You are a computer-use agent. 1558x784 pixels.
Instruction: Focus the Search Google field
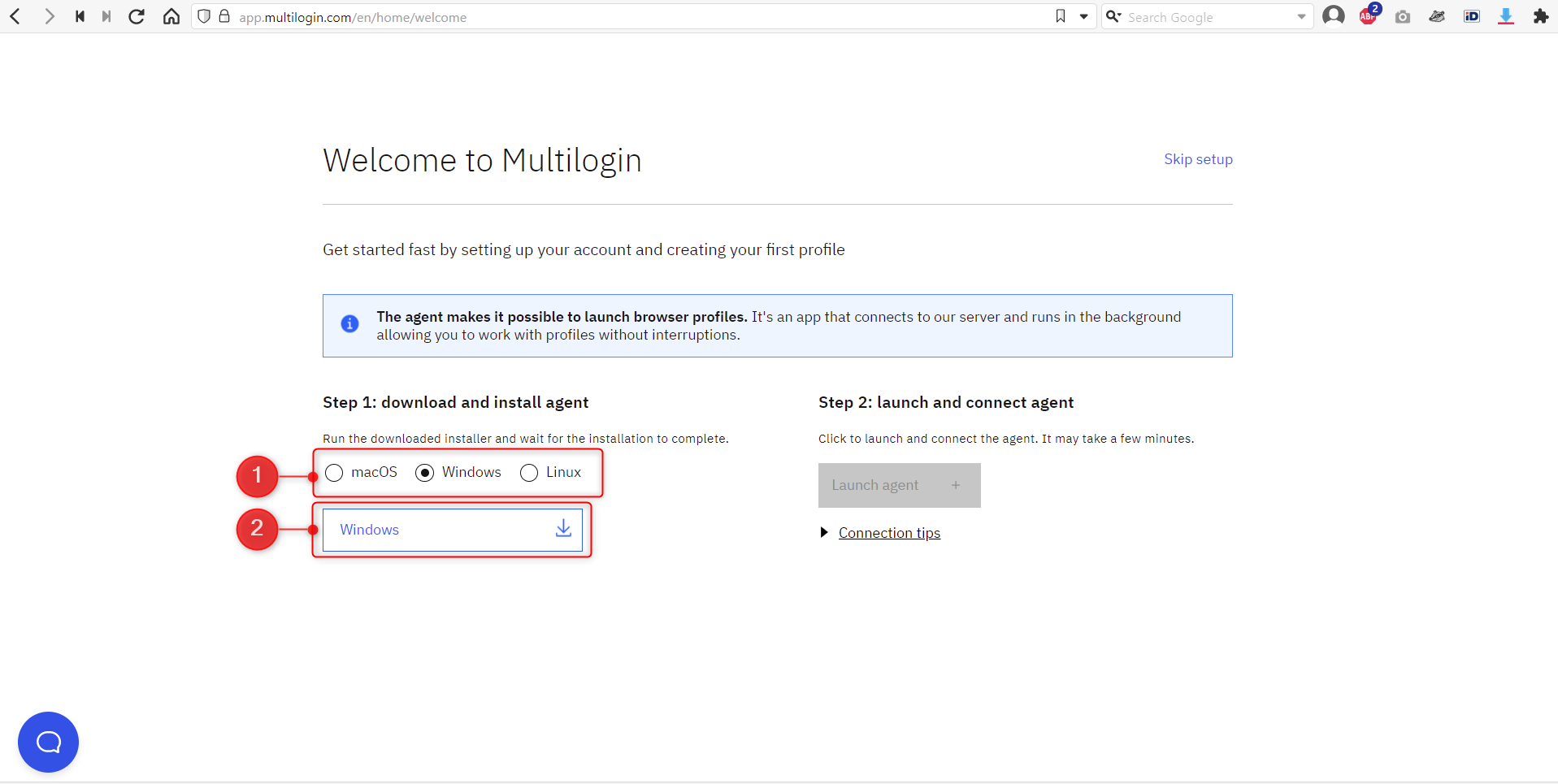(1208, 17)
